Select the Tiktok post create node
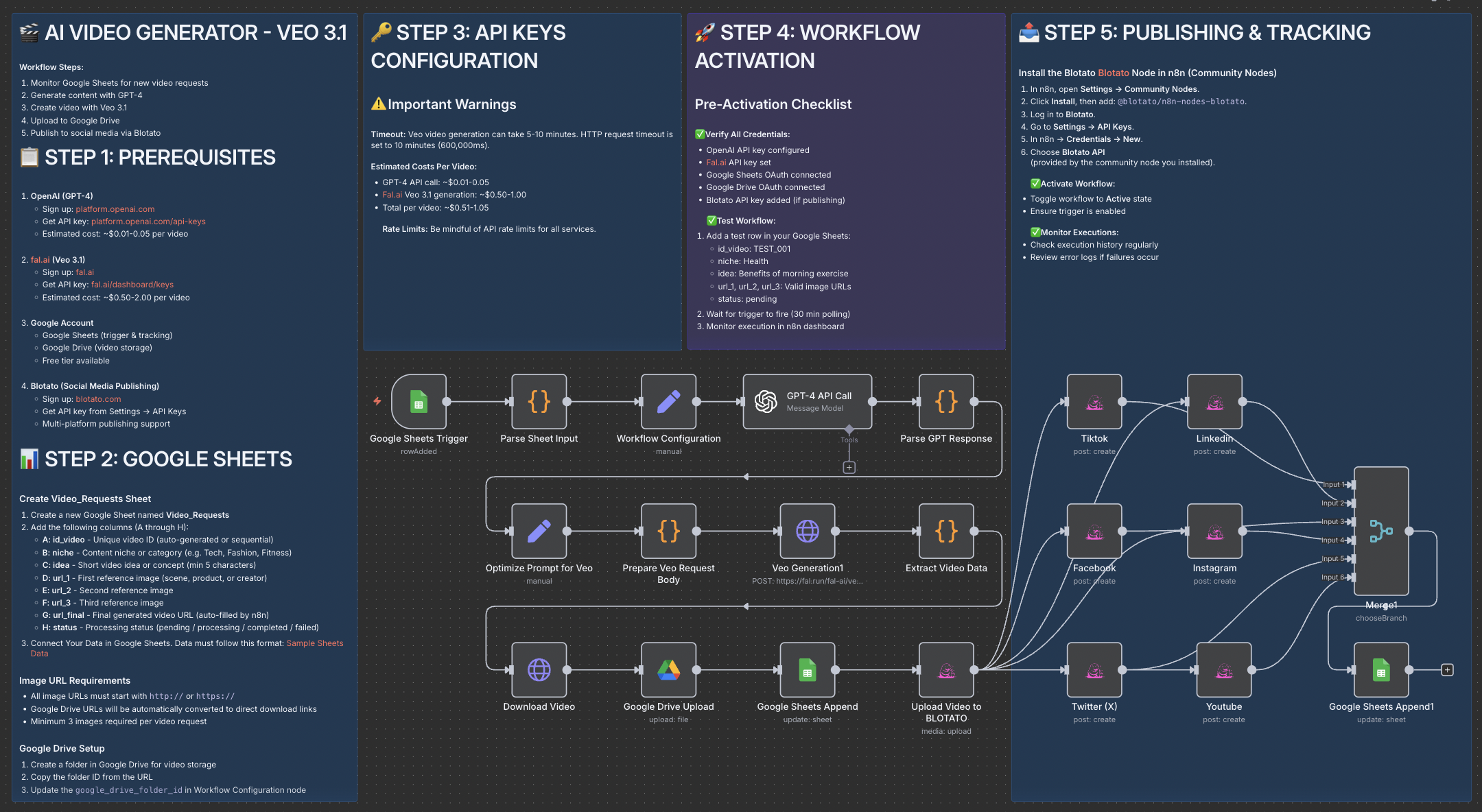1482x812 pixels. (x=1094, y=403)
